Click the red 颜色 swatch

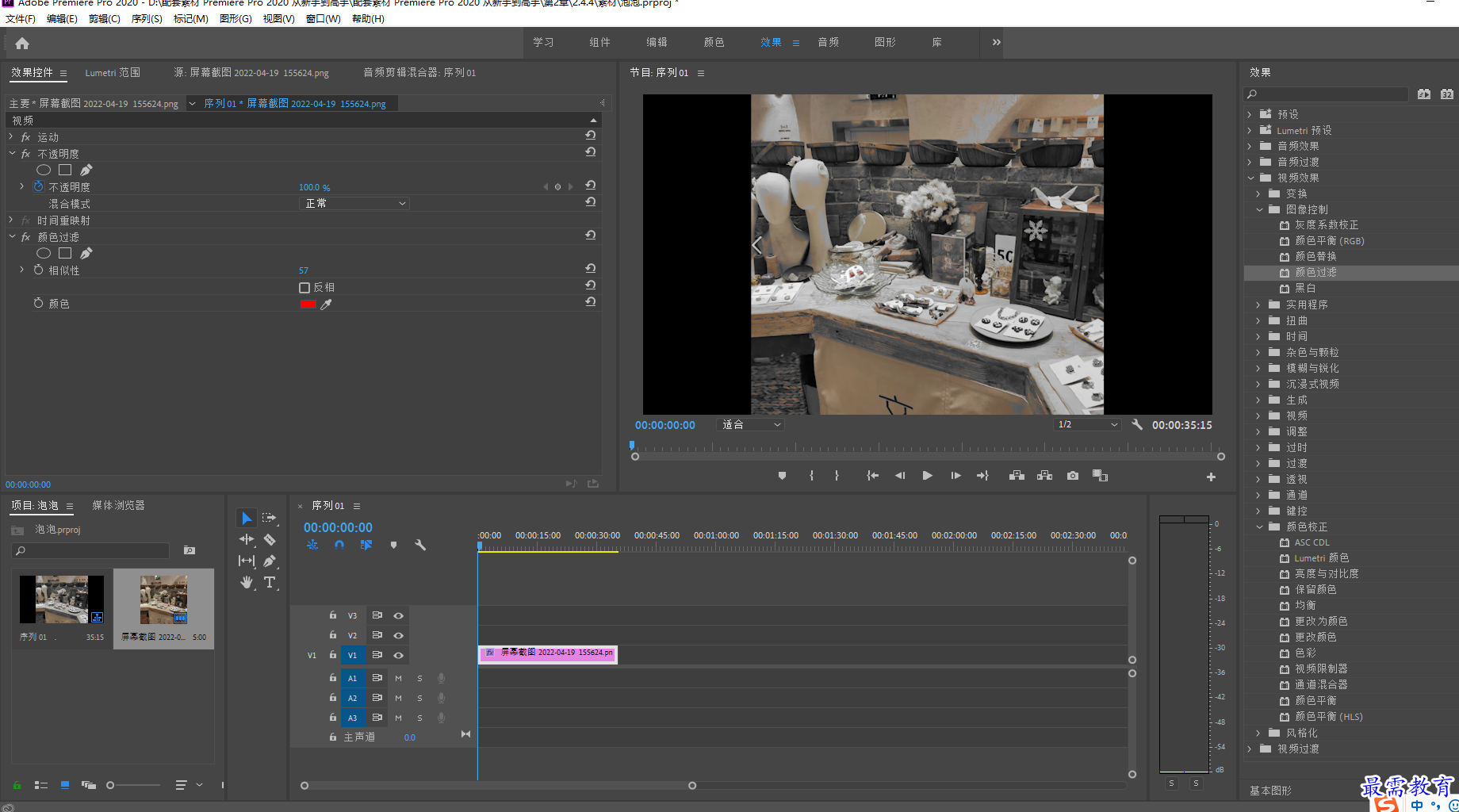308,304
